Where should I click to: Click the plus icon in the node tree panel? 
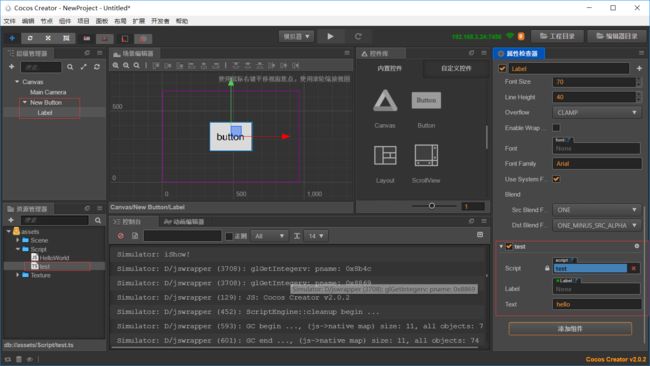click(11, 67)
